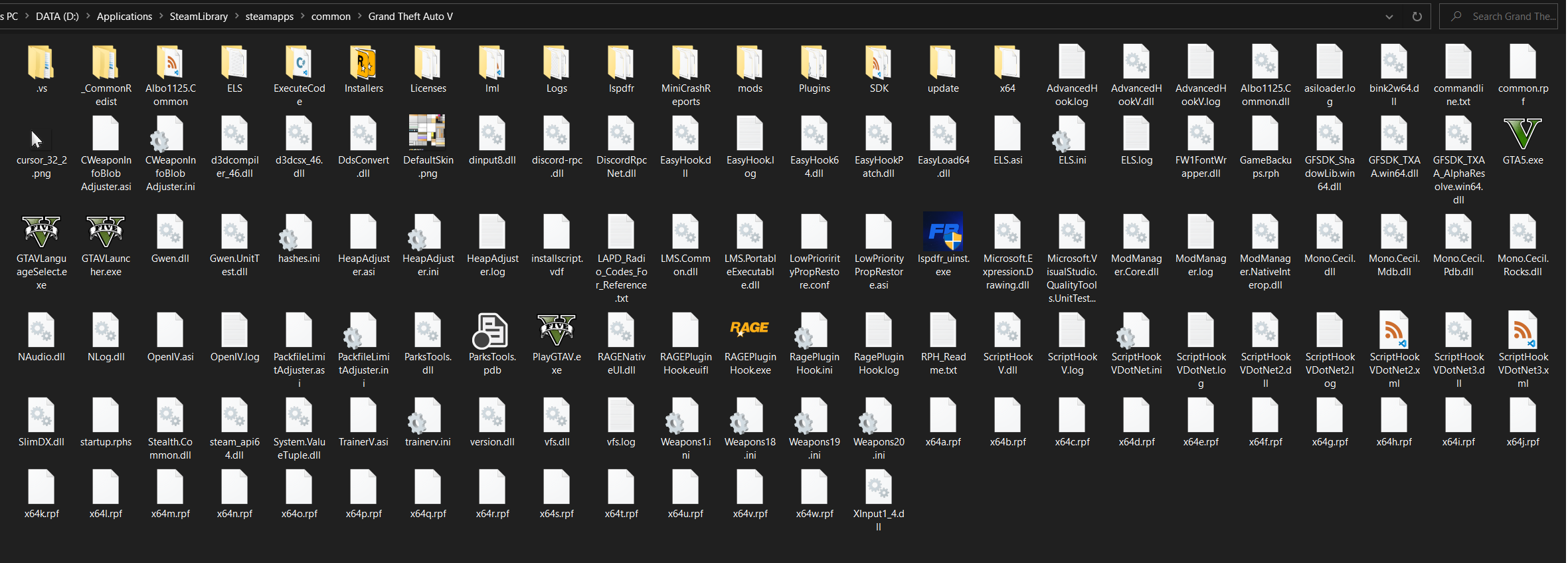1568x563 pixels.
Task: Navigate to SteamLibrary in breadcrumb
Action: (x=199, y=16)
